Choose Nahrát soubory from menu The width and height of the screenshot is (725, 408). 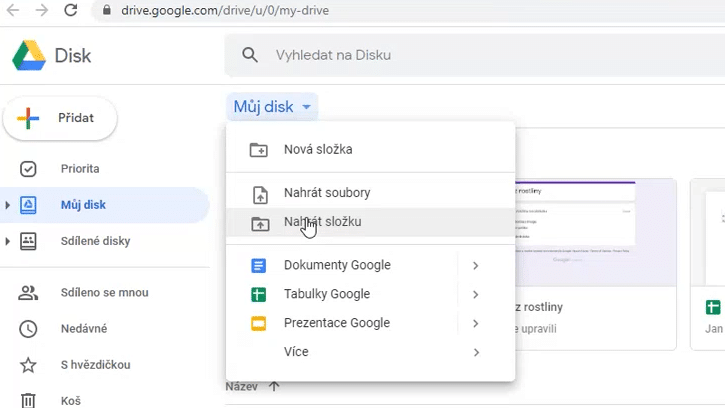370,193
